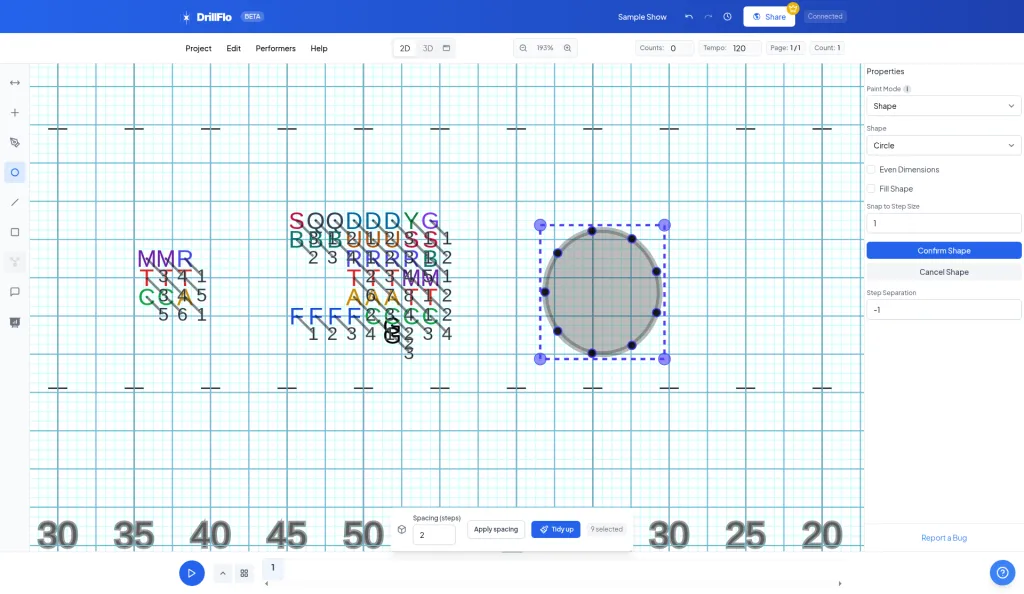The image size is (1024, 594).
Task: Undo the last action
Action: click(689, 17)
